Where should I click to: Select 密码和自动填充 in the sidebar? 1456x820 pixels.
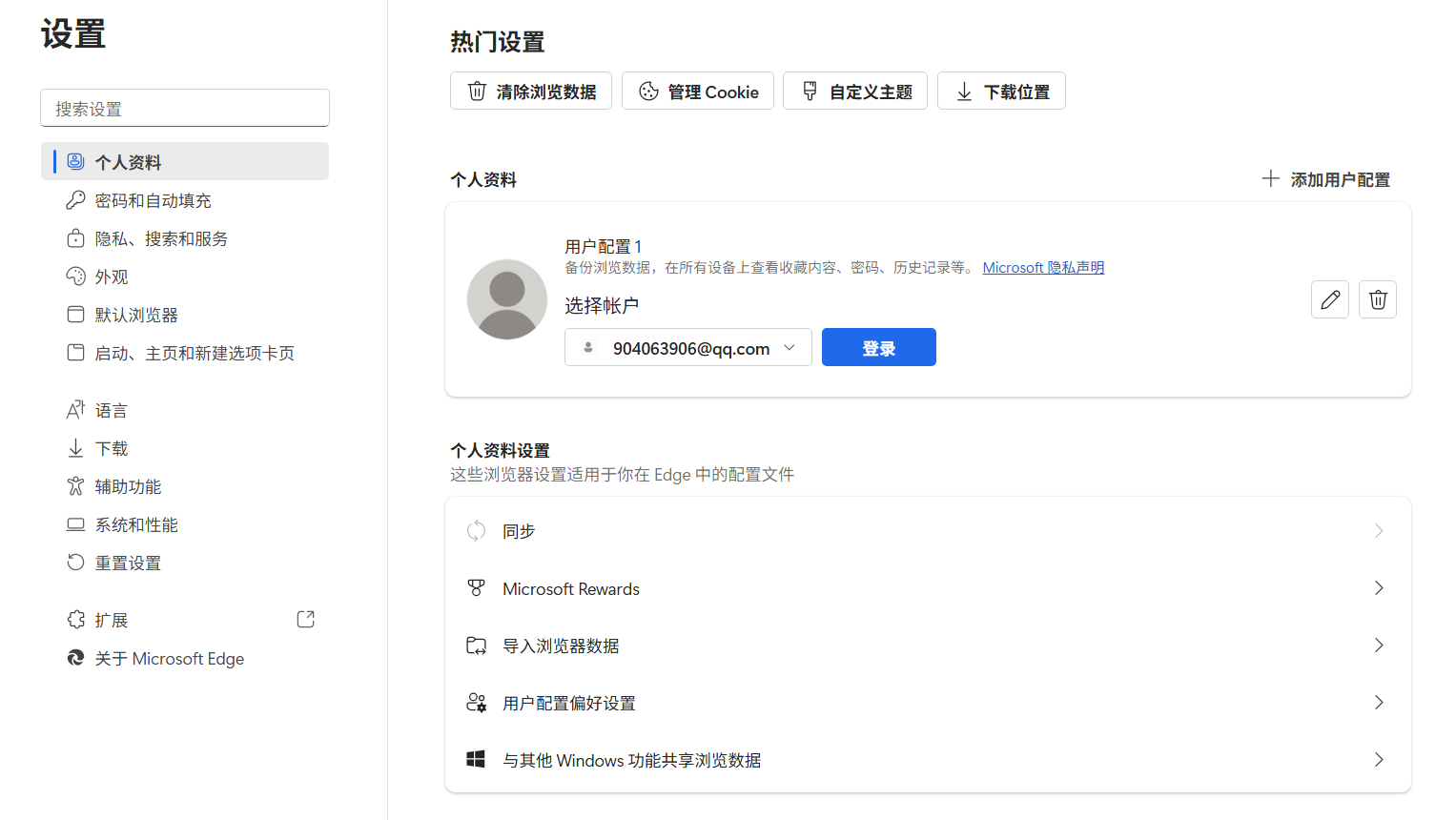coord(153,200)
